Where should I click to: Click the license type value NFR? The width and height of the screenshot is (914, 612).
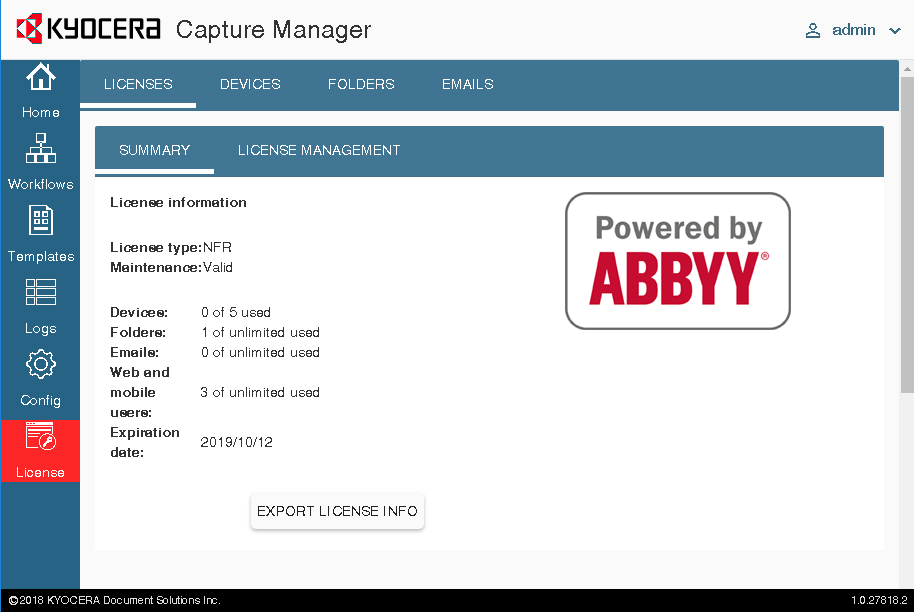point(217,248)
